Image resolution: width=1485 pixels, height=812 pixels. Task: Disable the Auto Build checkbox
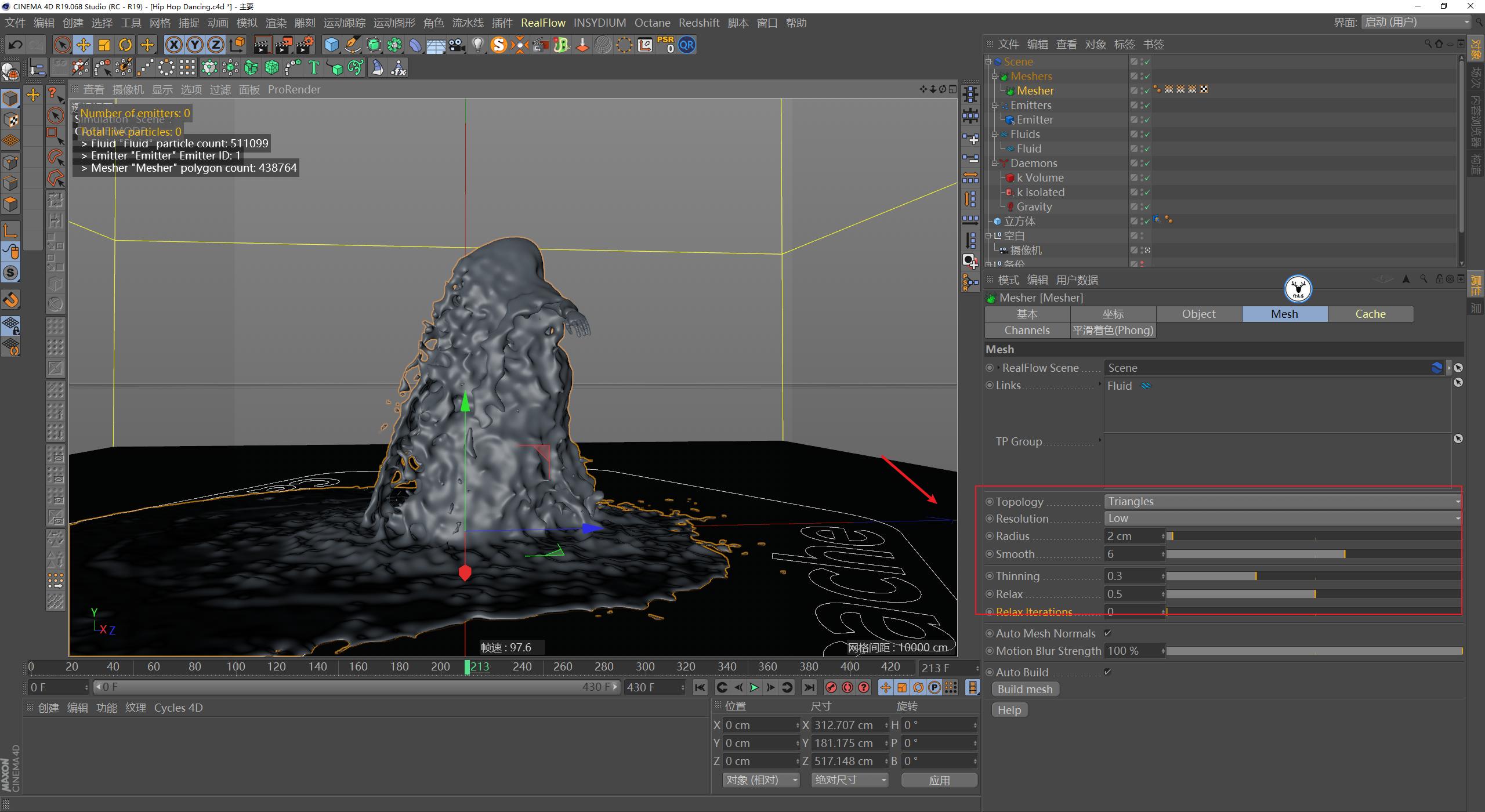point(1109,672)
